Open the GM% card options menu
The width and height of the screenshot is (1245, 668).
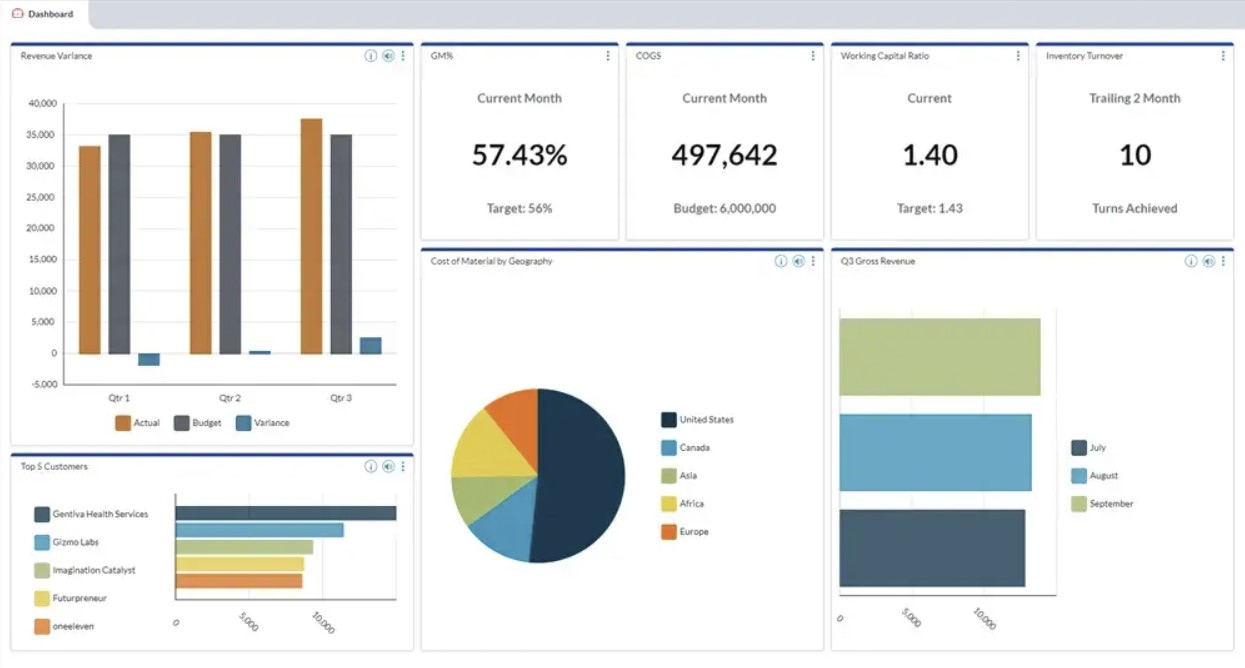tap(607, 56)
